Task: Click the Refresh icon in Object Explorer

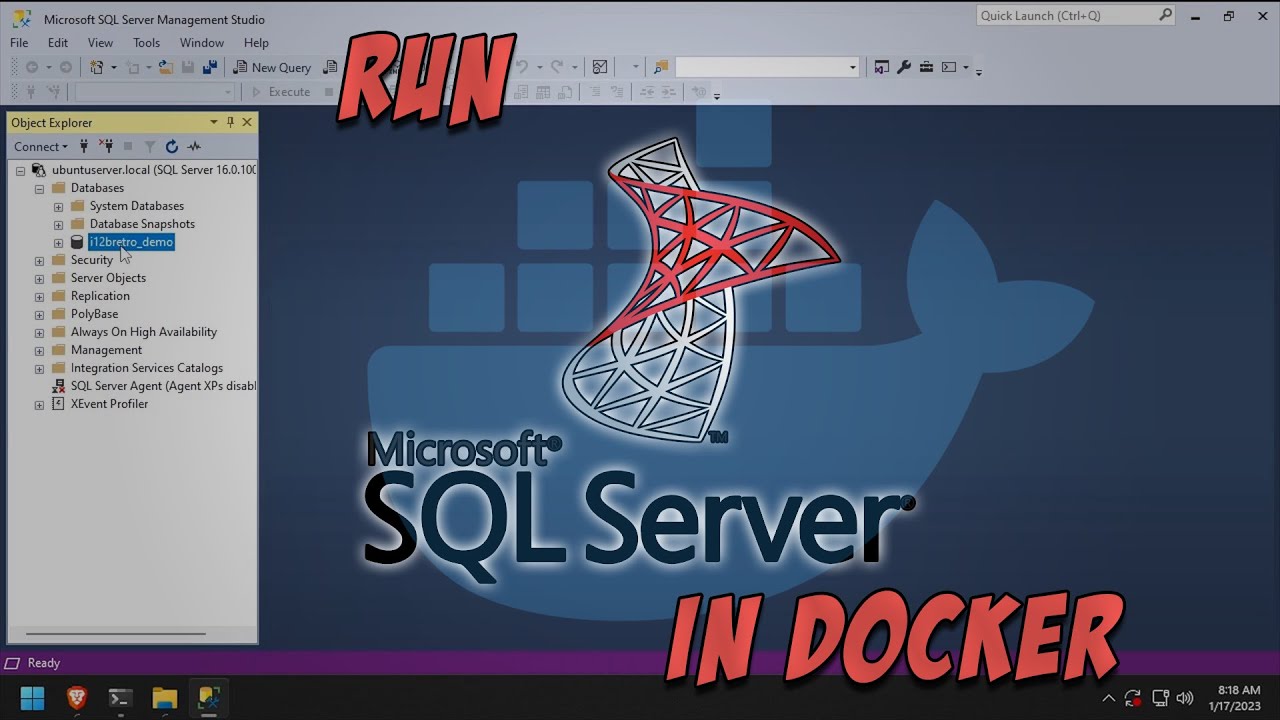Action: 172,146
